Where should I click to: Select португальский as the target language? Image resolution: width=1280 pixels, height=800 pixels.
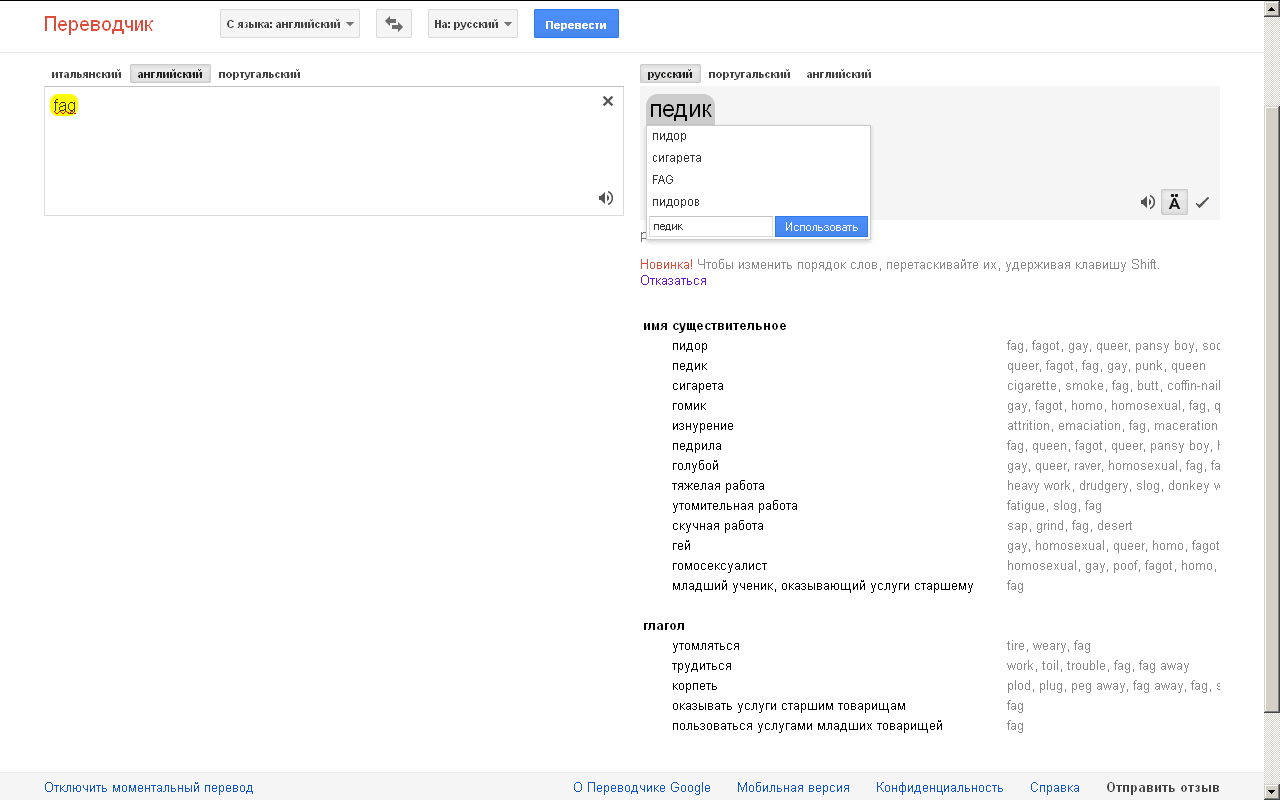(749, 74)
